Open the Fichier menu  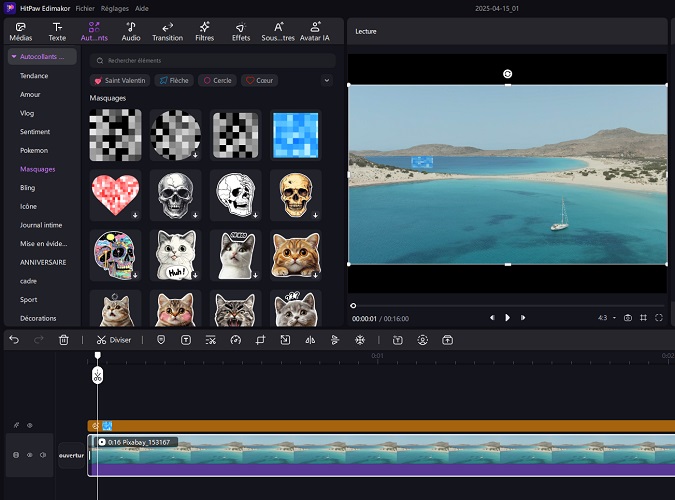[85, 8]
